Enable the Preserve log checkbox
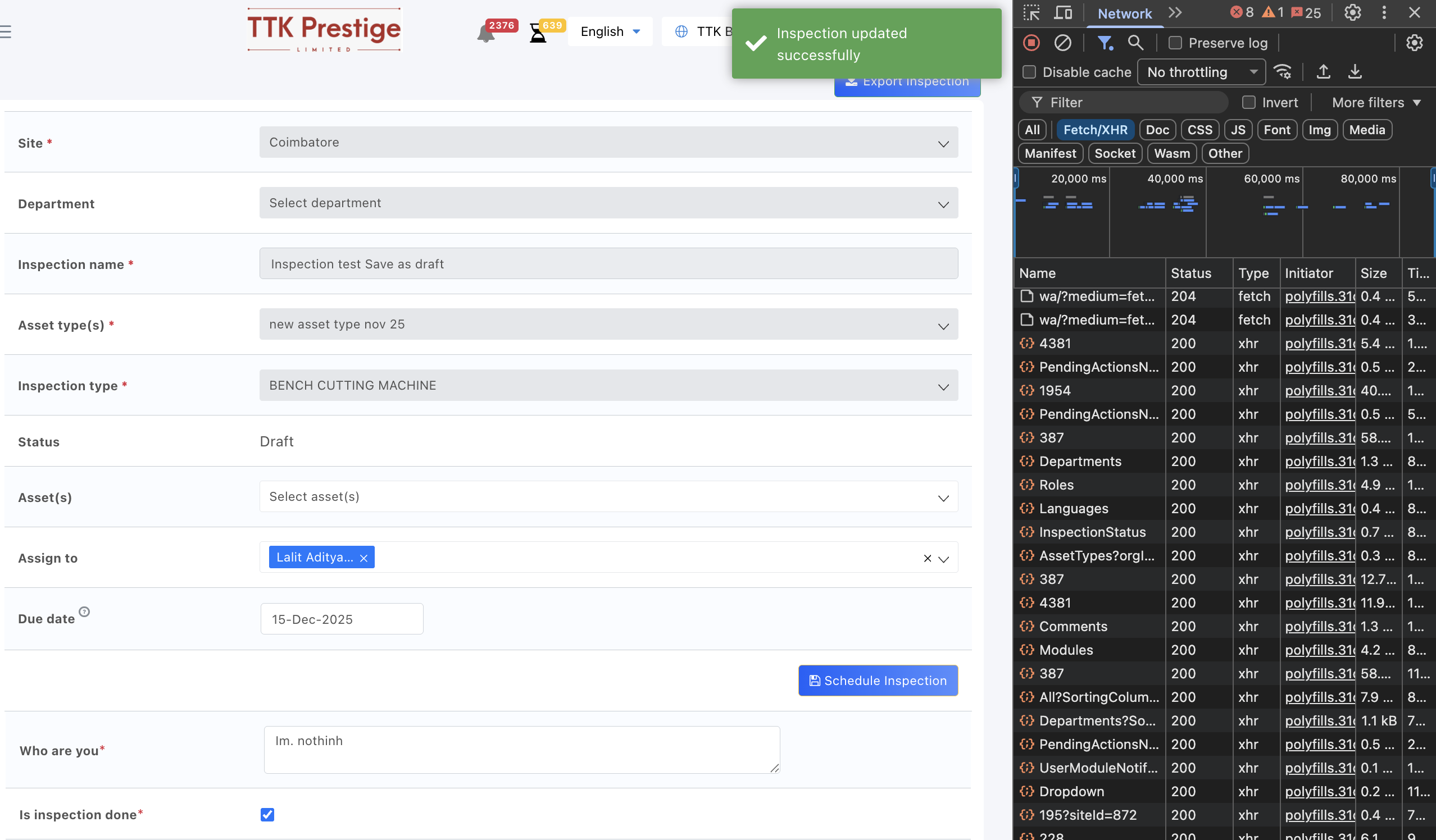This screenshot has height=840, width=1436. (x=1175, y=43)
